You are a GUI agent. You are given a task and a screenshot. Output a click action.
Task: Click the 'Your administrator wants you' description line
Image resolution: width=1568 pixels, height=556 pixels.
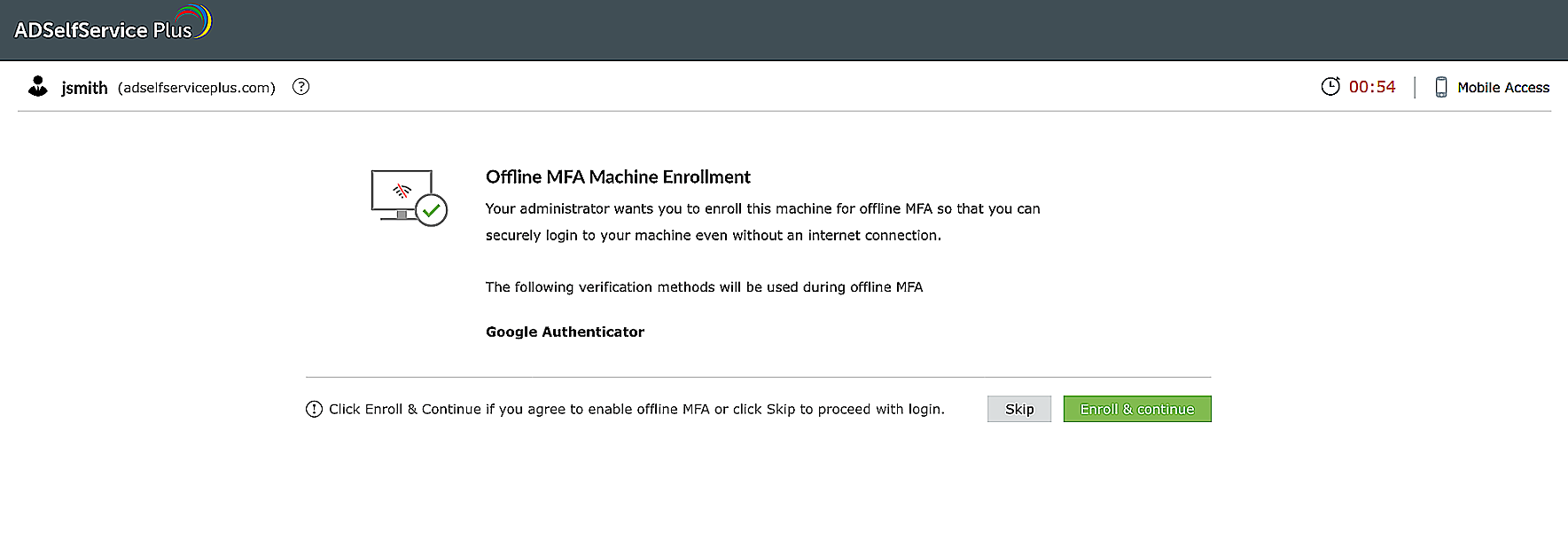coord(762,208)
